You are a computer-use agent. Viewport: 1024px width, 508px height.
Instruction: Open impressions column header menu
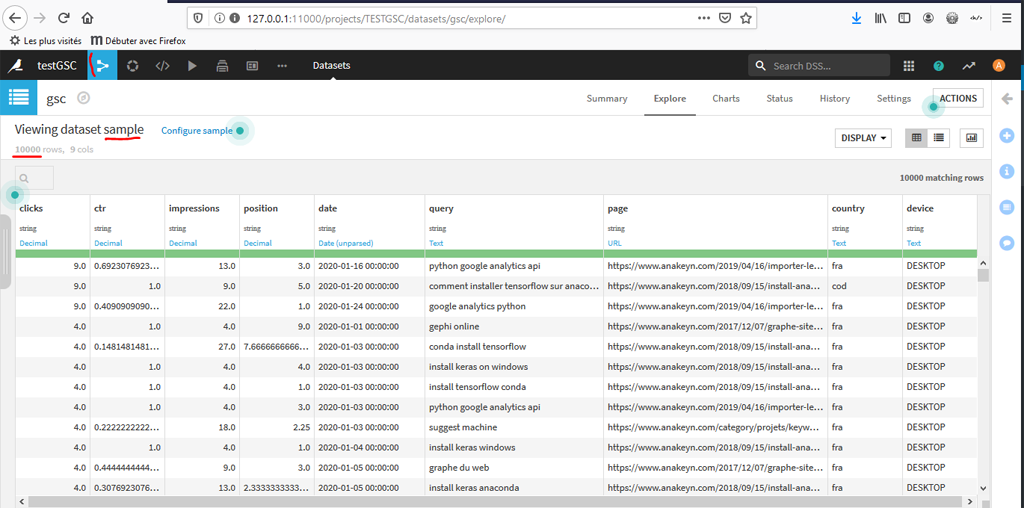click(194, 208)
